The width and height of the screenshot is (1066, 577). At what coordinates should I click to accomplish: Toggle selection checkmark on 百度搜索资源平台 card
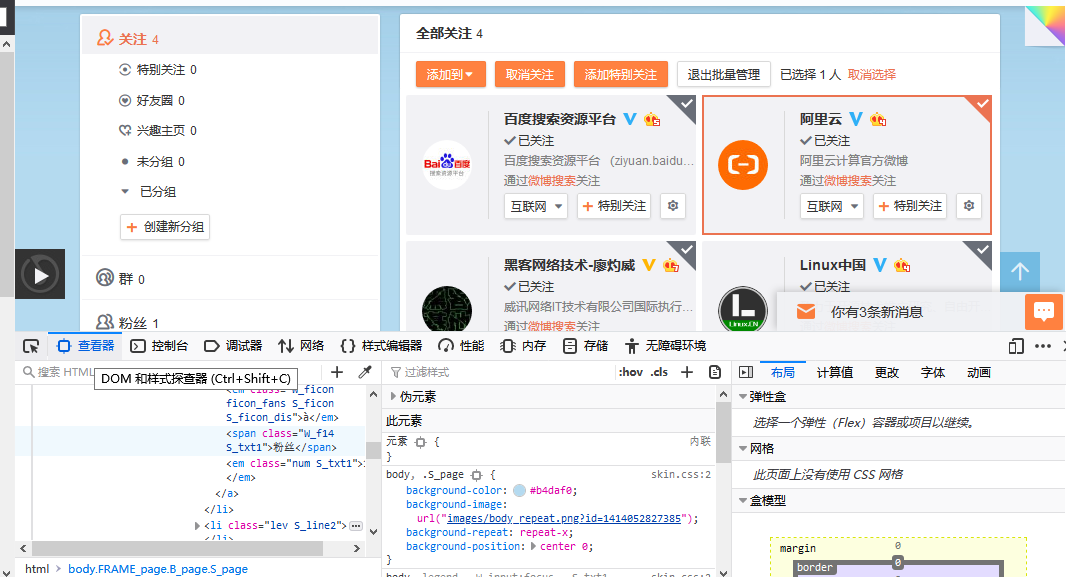[x=687, y=105]
